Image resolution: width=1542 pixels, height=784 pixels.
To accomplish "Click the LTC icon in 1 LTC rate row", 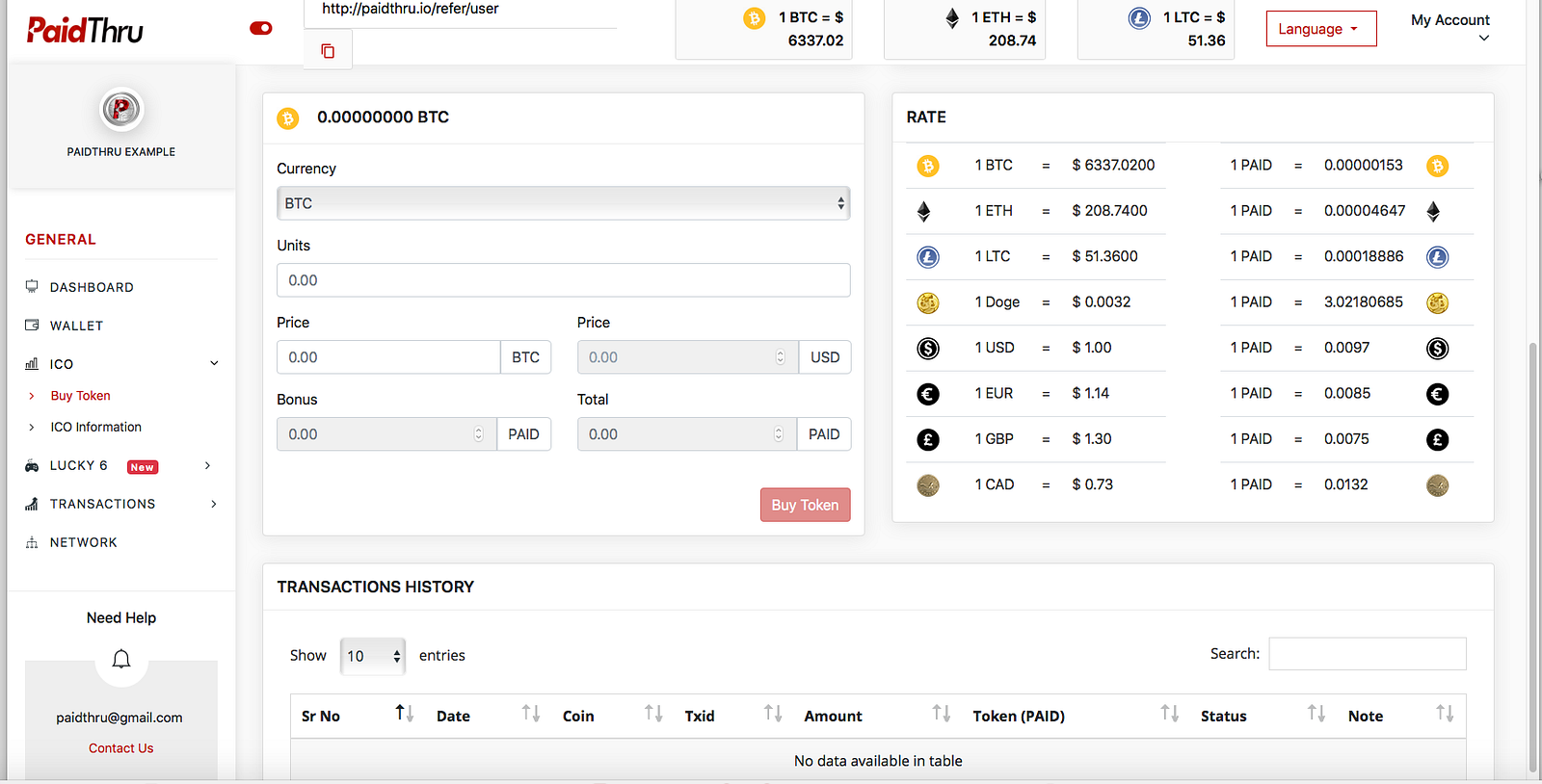I will click(928, 257).
